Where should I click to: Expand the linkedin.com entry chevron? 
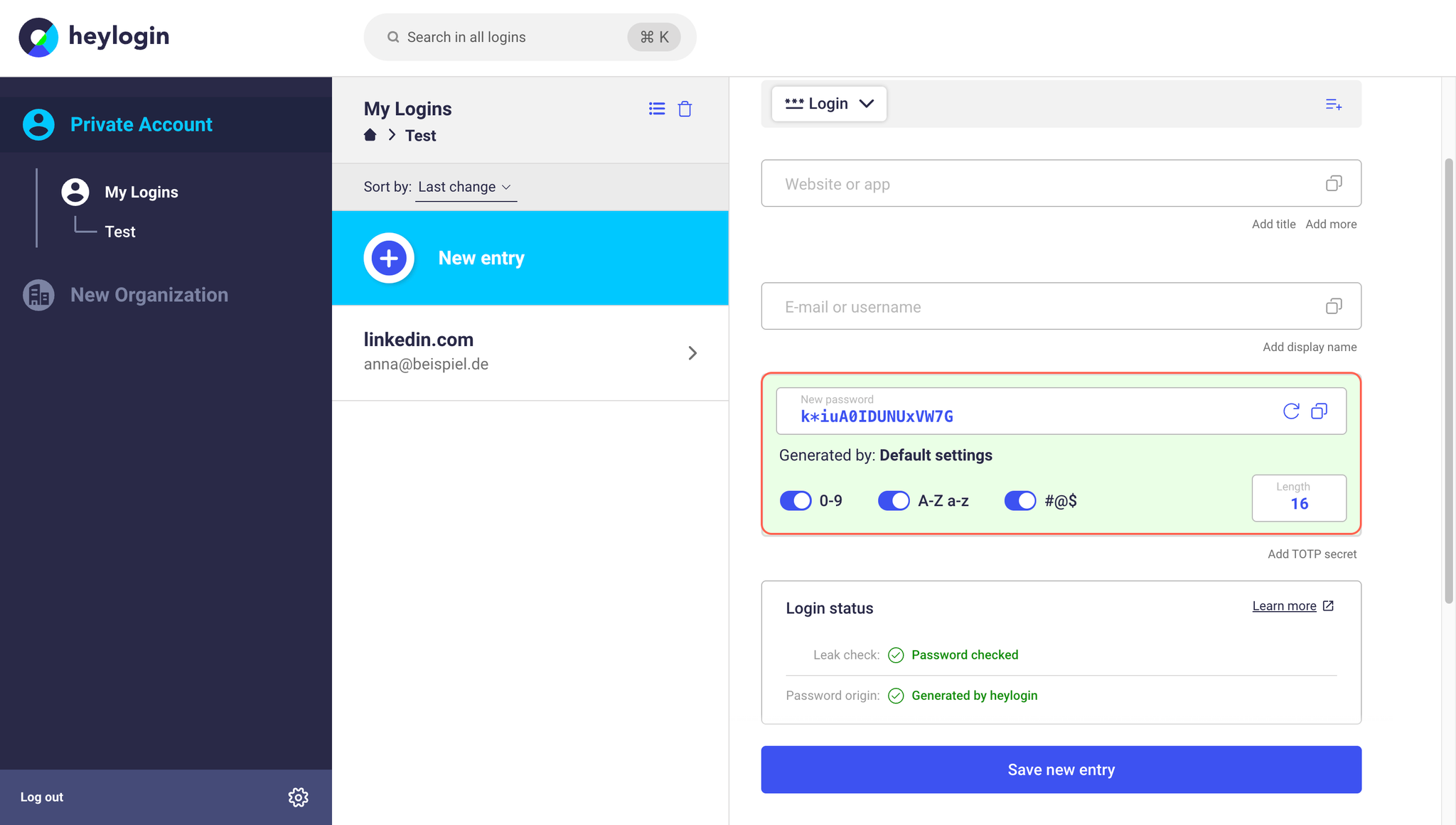coord(692,353)
